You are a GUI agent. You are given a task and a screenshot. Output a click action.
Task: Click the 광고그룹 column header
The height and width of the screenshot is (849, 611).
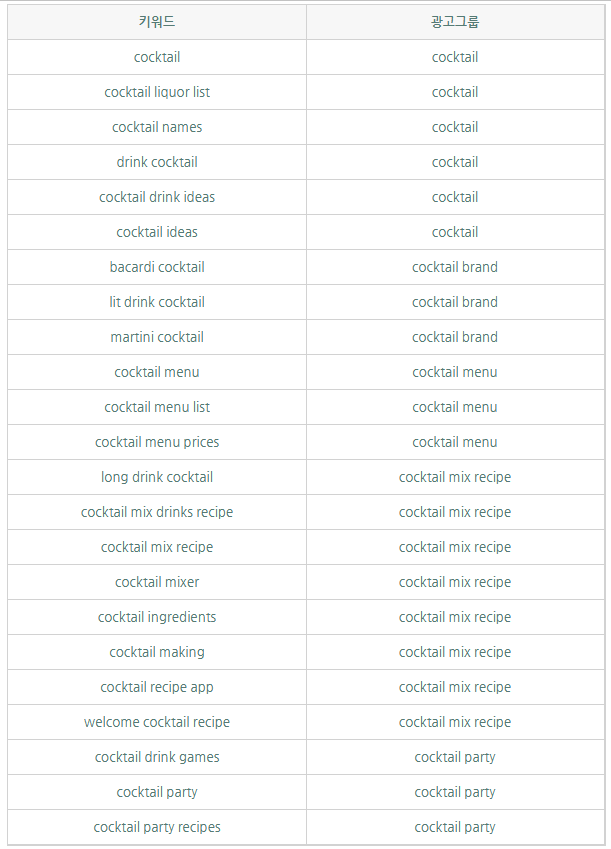(455, 22)
